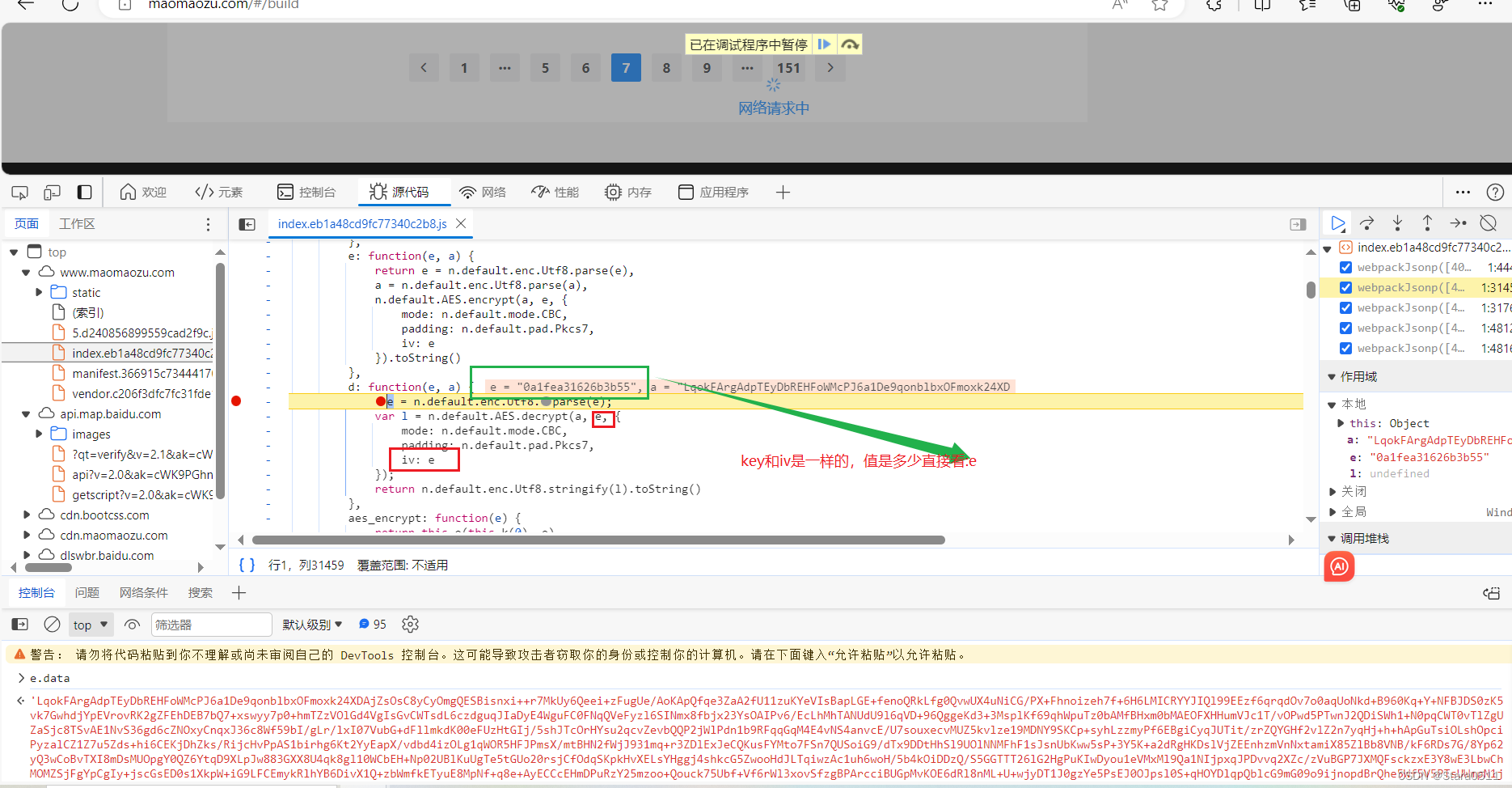The width and height of the screenshot is (1512, 788).
Task: Open the 网络条件 drawer tab
Action: (x=144, y=593)
